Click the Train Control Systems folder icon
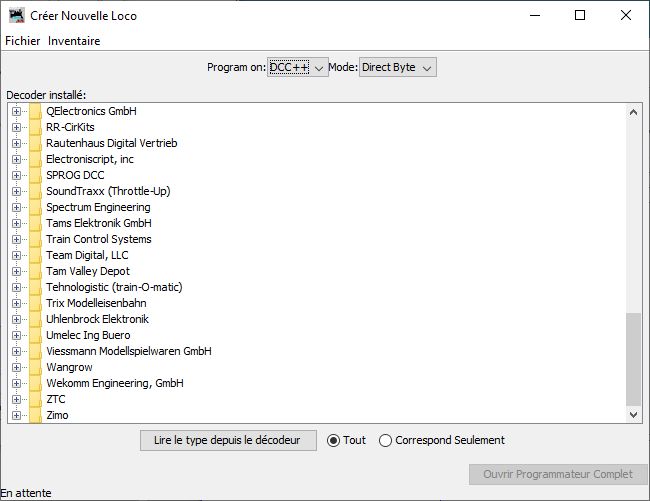 tap(36, 240)
